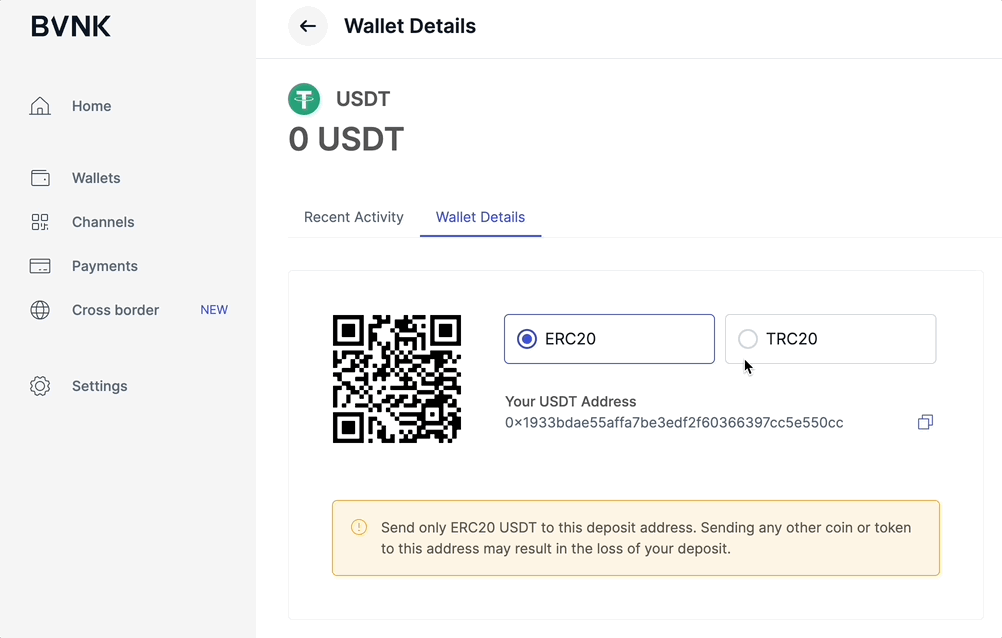1002x638 pixels.
Task: Click the Wallets wallet icon
Action: coord(40,178)
